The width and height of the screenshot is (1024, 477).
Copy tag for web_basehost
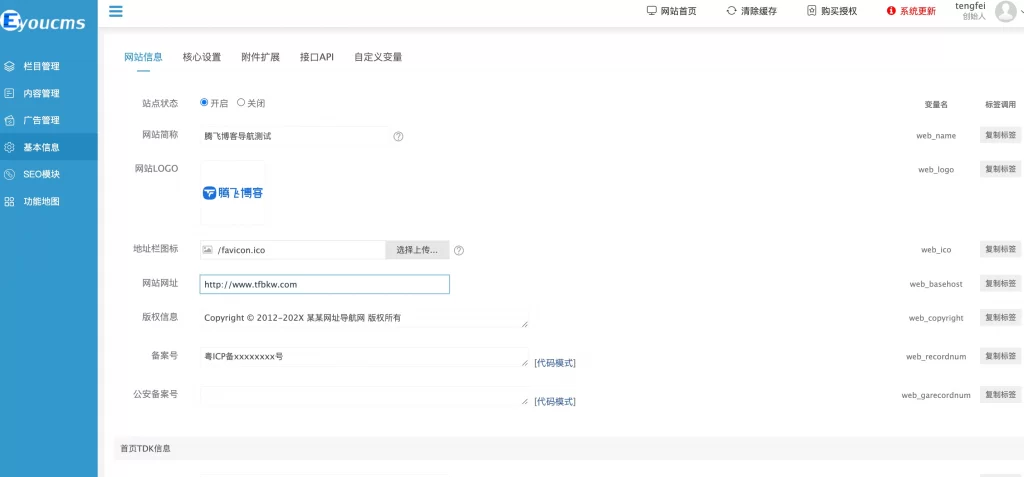pyautogui.click(x=1000, y=284)
